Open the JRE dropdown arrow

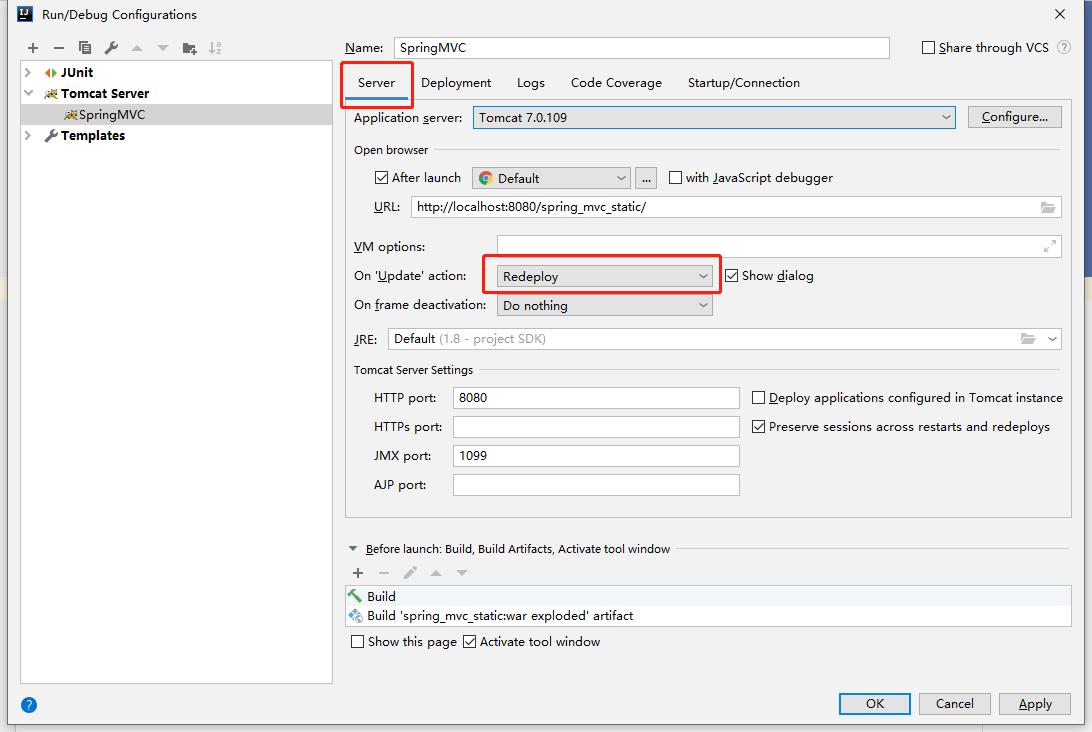click(1052, 339)
